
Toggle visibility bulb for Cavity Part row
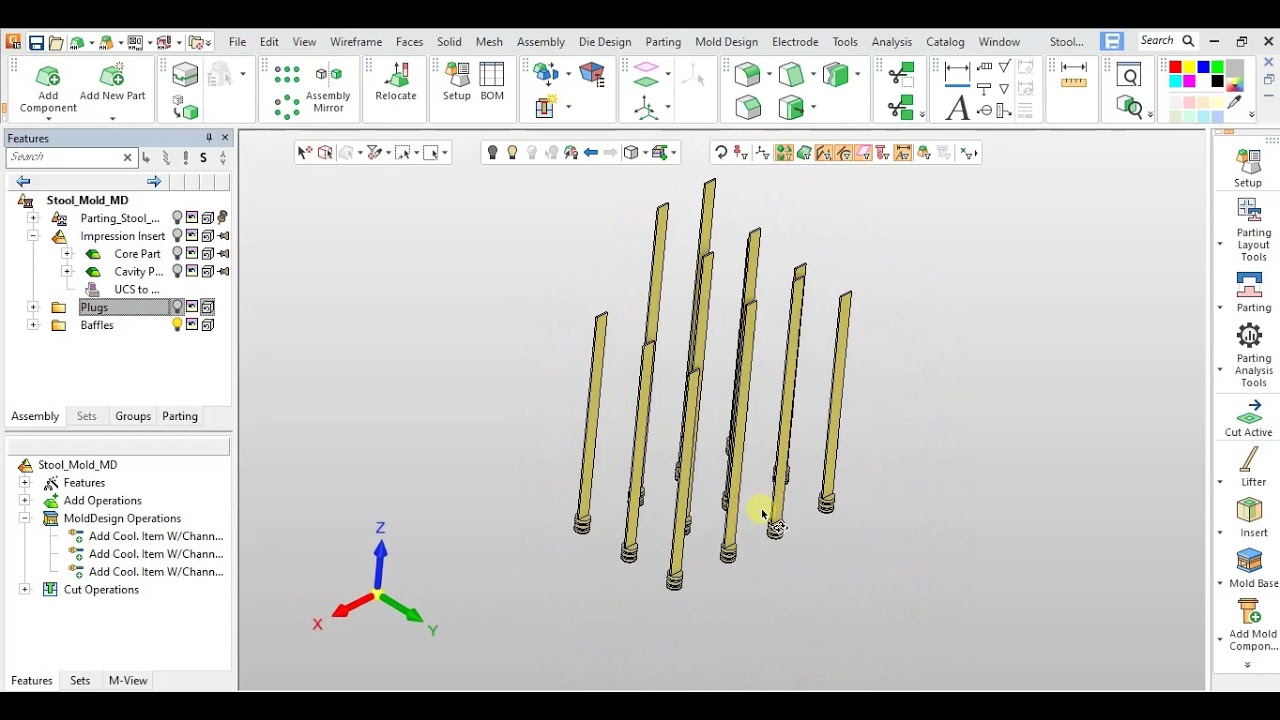point(177,271)
